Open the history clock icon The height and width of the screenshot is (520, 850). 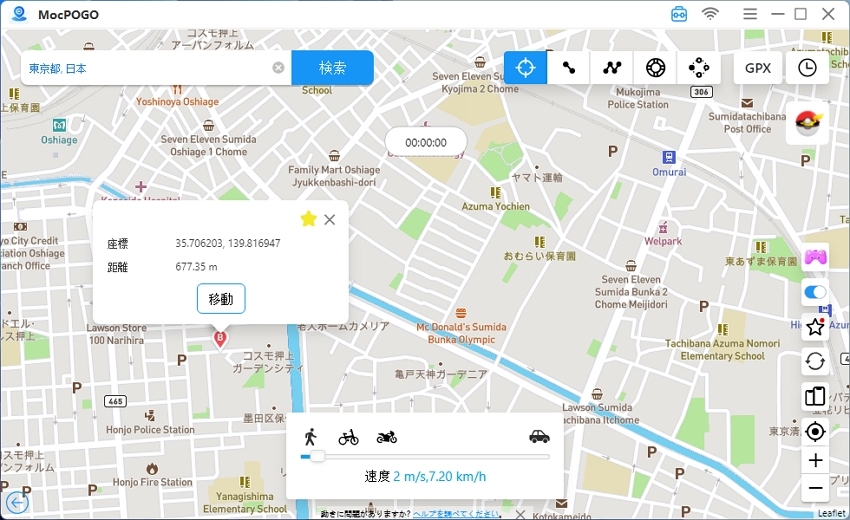coord(807,68)
